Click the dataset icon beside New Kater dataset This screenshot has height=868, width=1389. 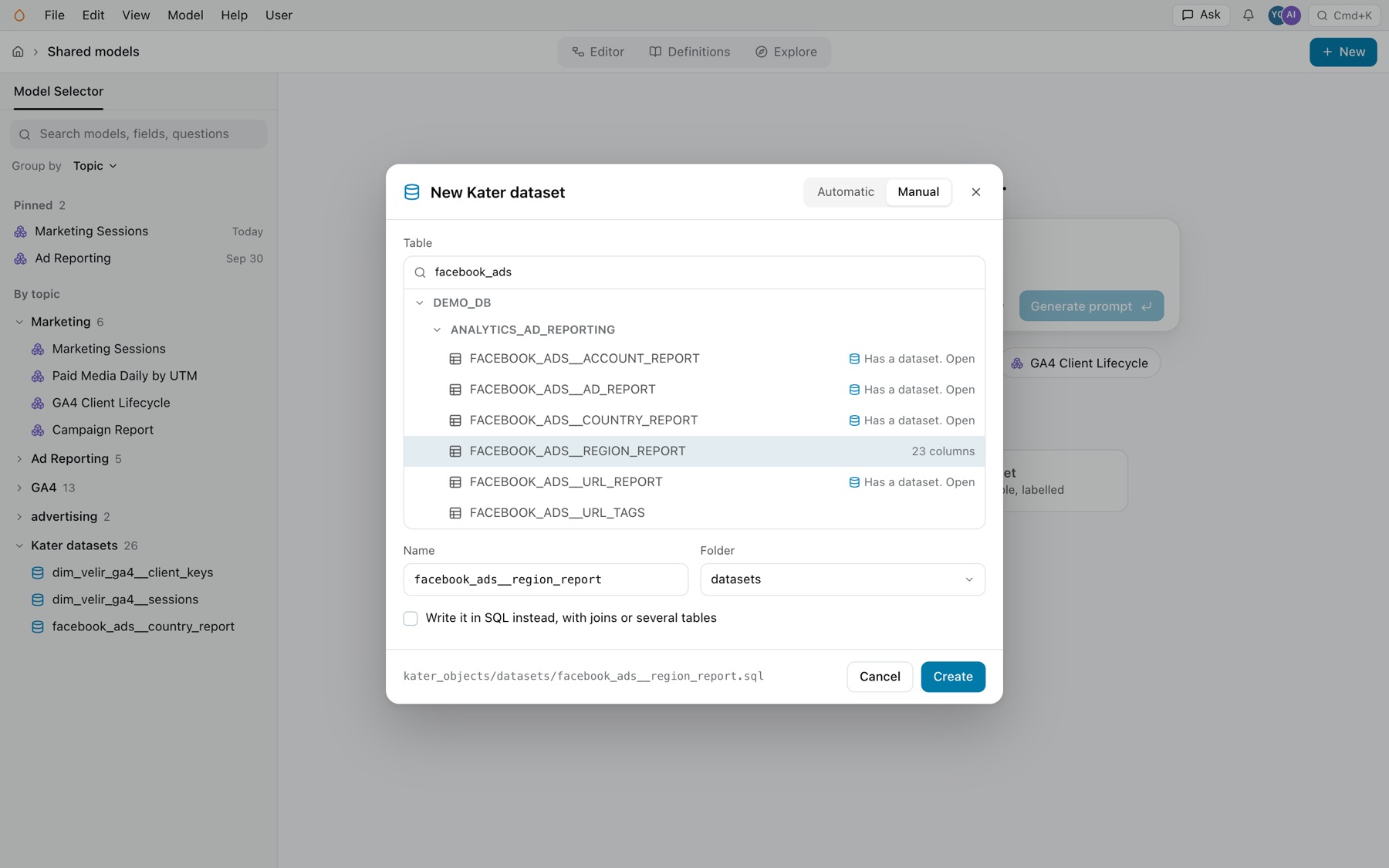pyautogui.click(x=412, y=192)
